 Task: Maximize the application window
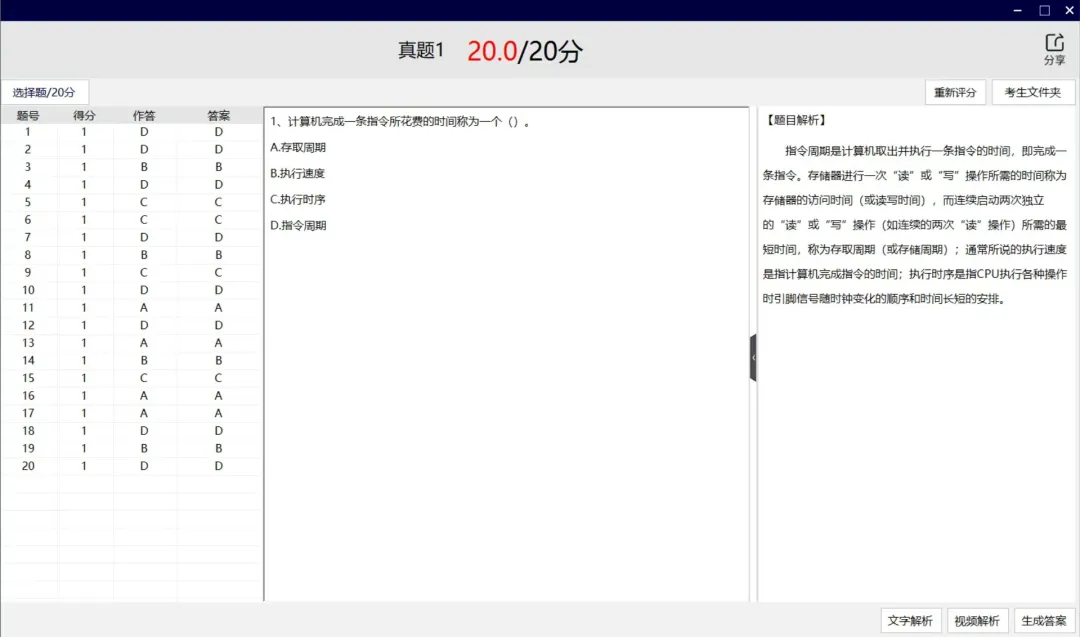[1044, 10]
